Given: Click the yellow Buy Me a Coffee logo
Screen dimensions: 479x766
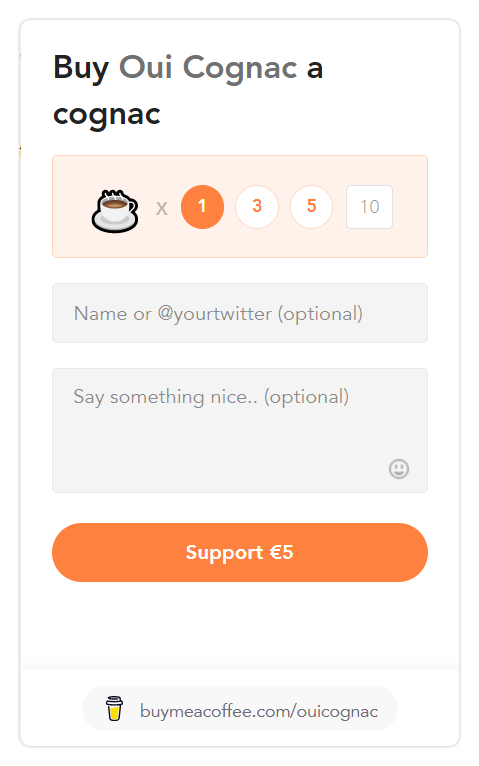Looking at the screenshot, I should [115, 708].
